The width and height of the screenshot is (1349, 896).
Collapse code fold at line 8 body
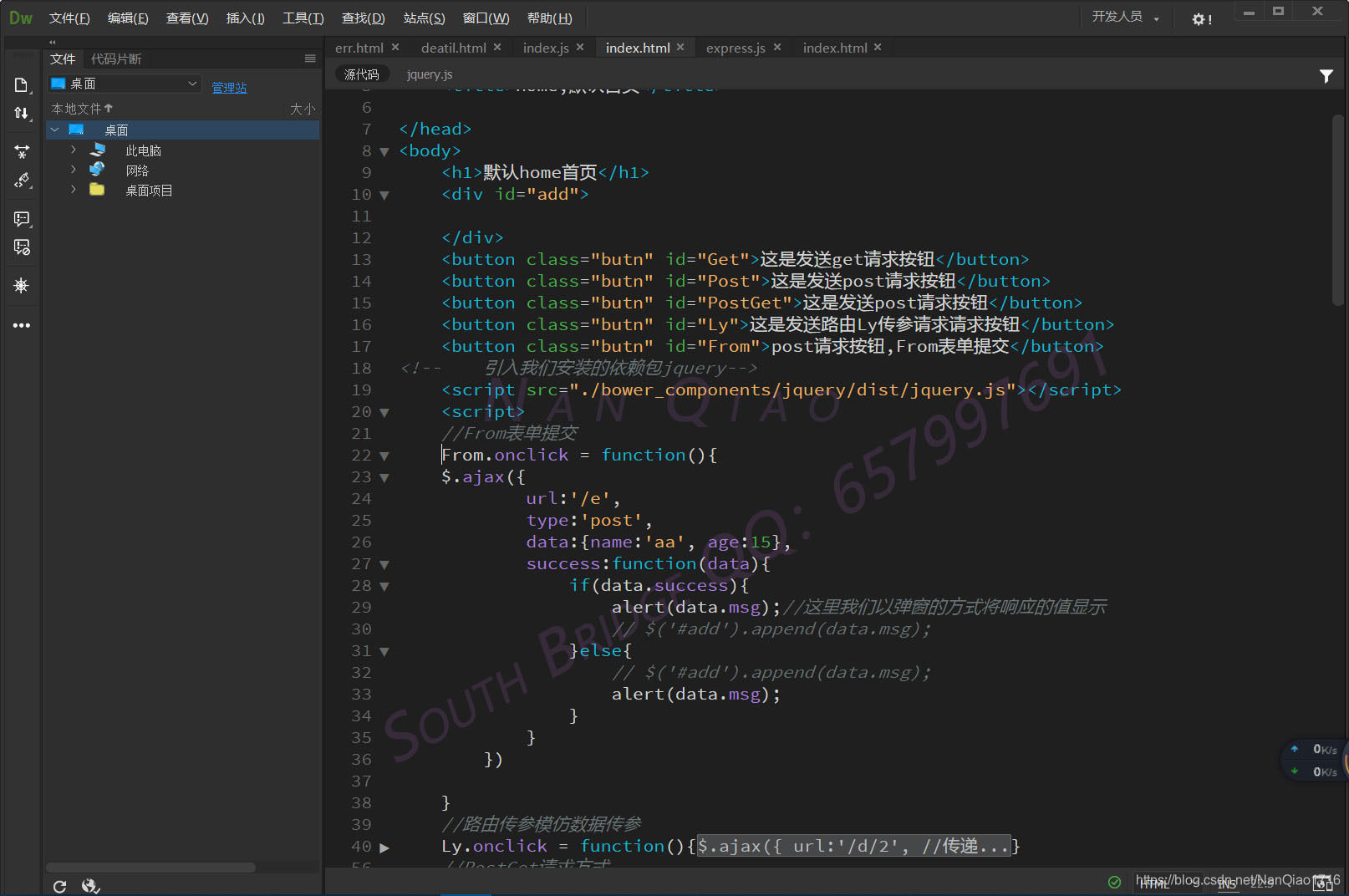(384, 151)
